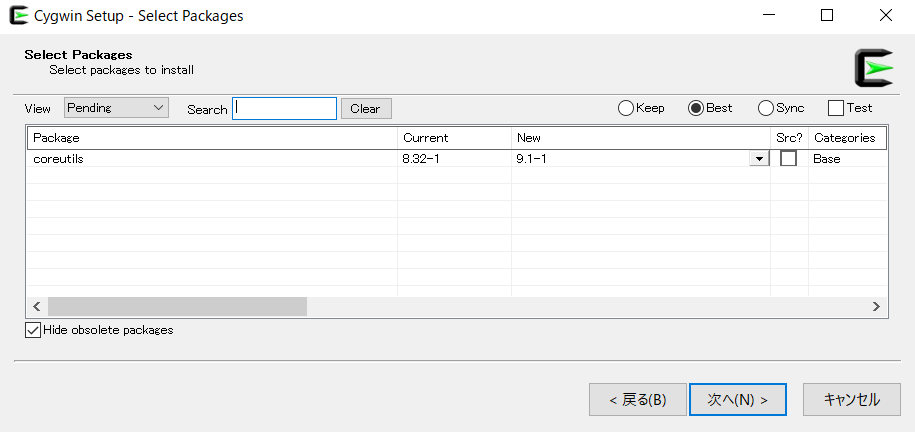Click the Categories column header
Screen dimensions: 915x432
(844, 138)
